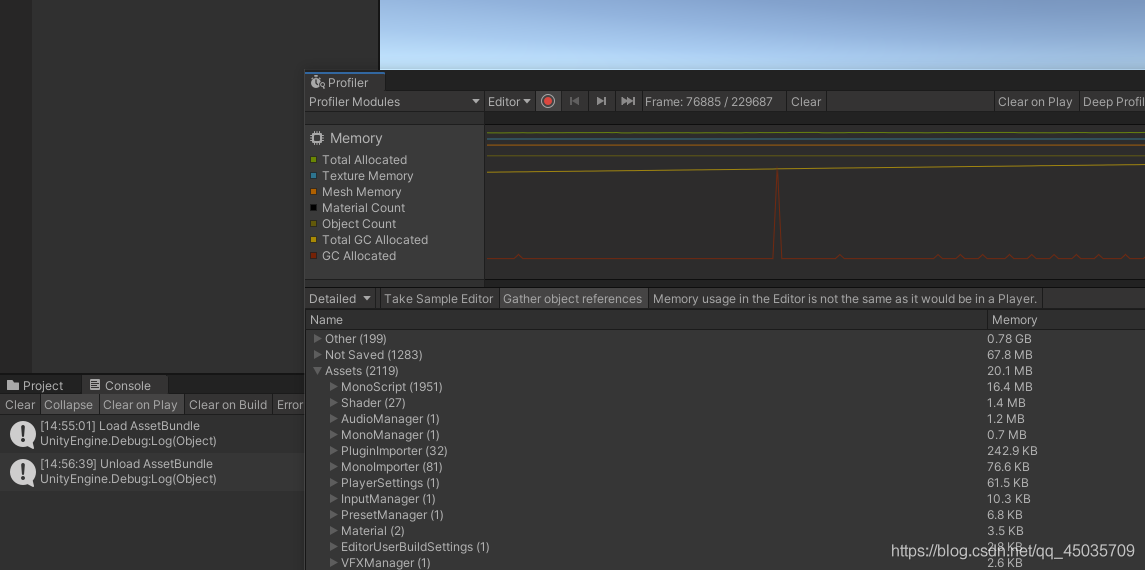
Task: Open the Editor target dropdown
Action: (x=509, y=101)
